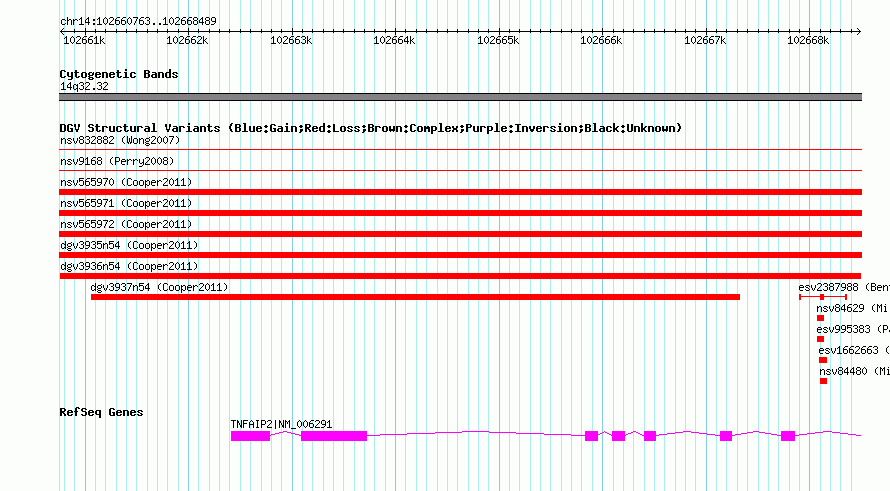Viewport: 890px width, 491px height.
Task: Click the small red square under nsv84480
Action: coord(824,381)
